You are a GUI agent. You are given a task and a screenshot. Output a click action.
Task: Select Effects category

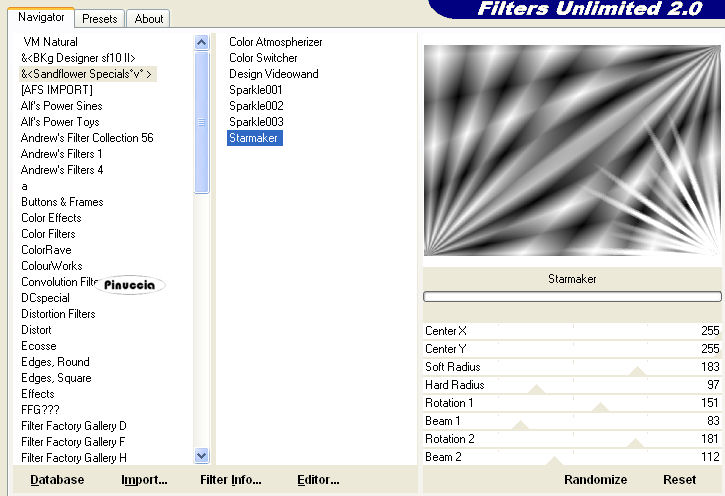(x=38, y=394)
